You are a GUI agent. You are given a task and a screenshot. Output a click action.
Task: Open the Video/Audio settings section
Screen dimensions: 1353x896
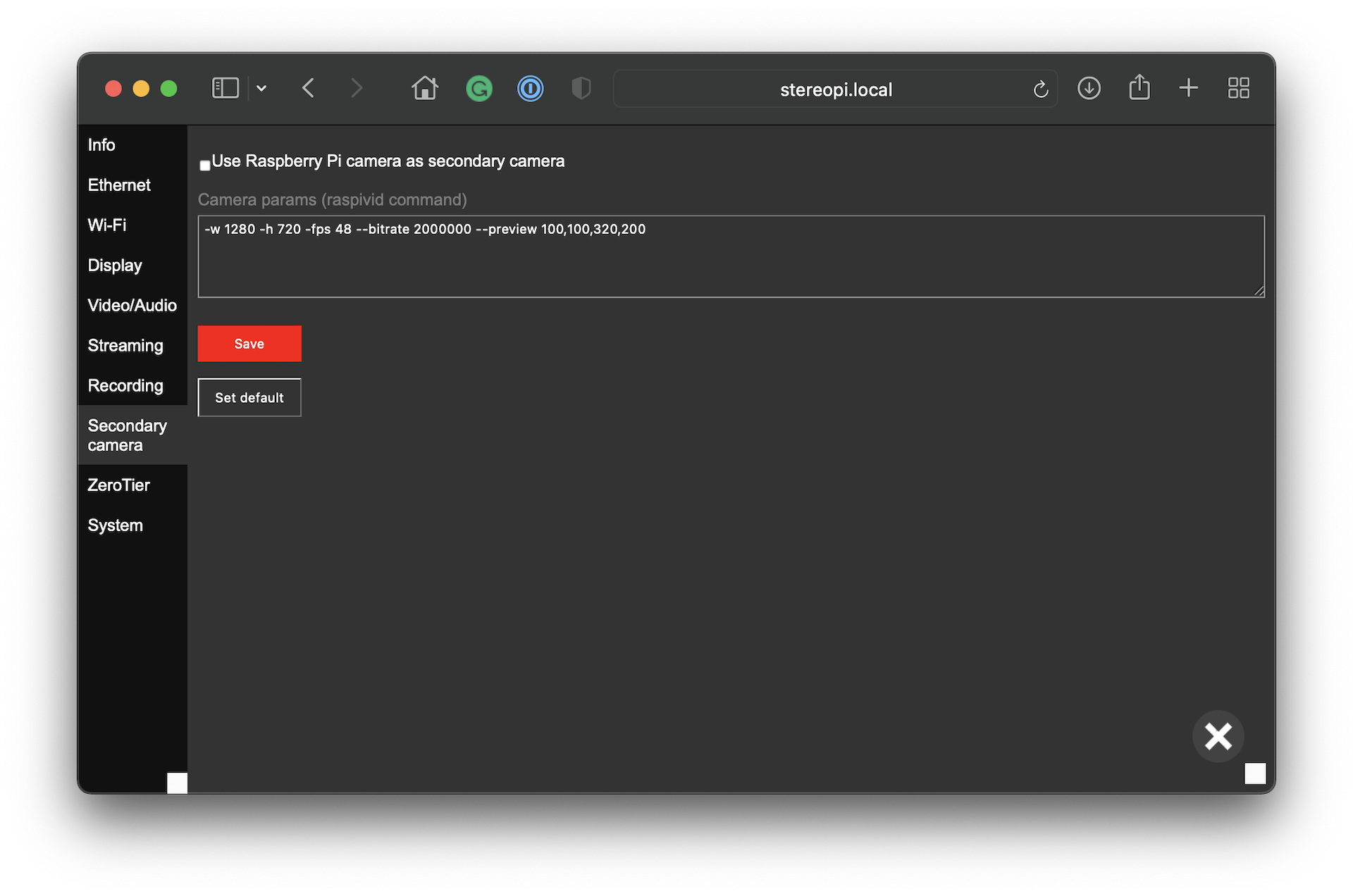click(x=132, y=305)
